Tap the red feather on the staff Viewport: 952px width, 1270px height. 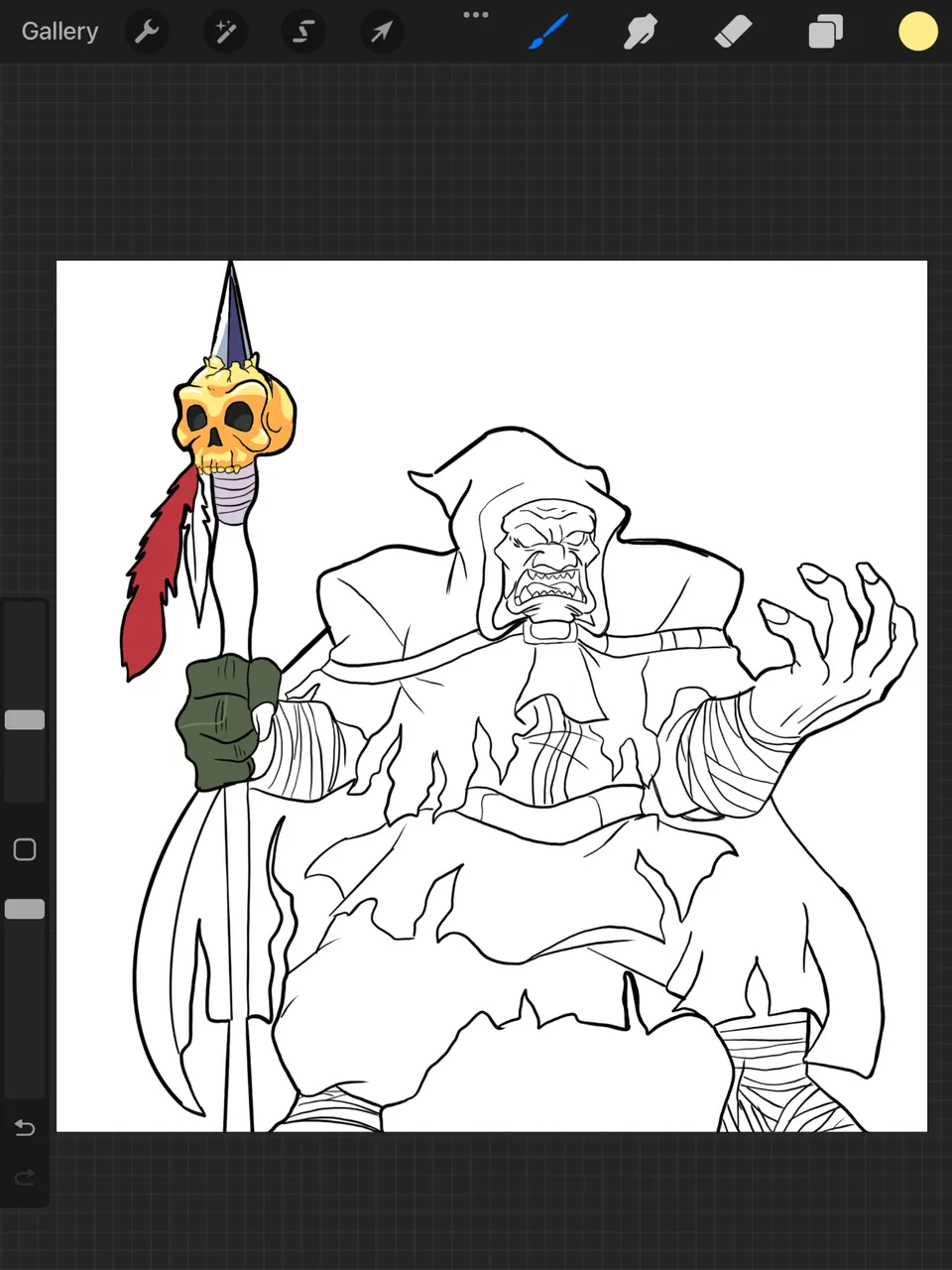[x=159, y=575]
